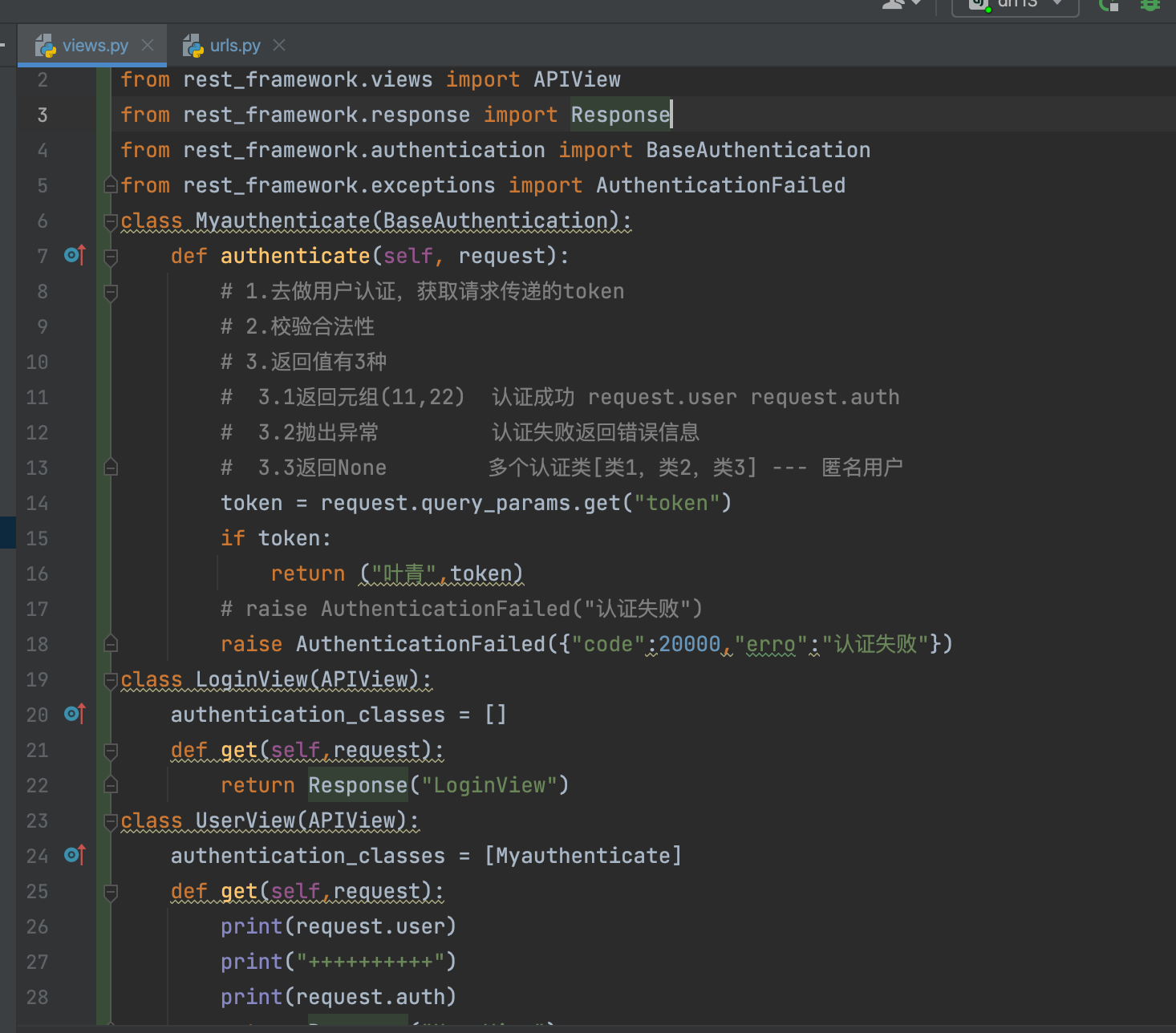Click the number 20000 on line 18
This screenshot has width=1176, height=1033.
pos(690,644)
